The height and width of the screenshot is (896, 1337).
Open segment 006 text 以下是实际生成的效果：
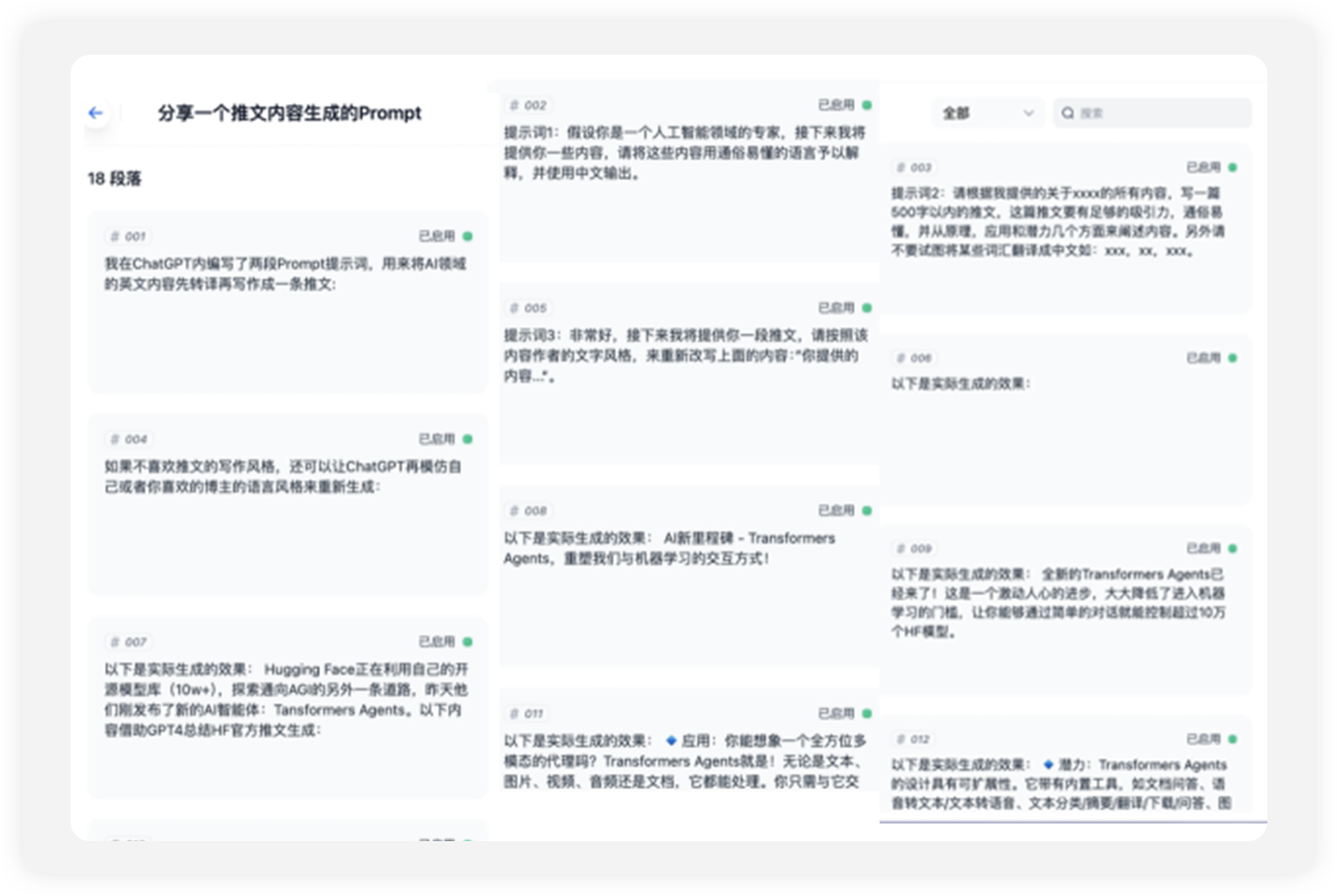(x=961, y=383)
